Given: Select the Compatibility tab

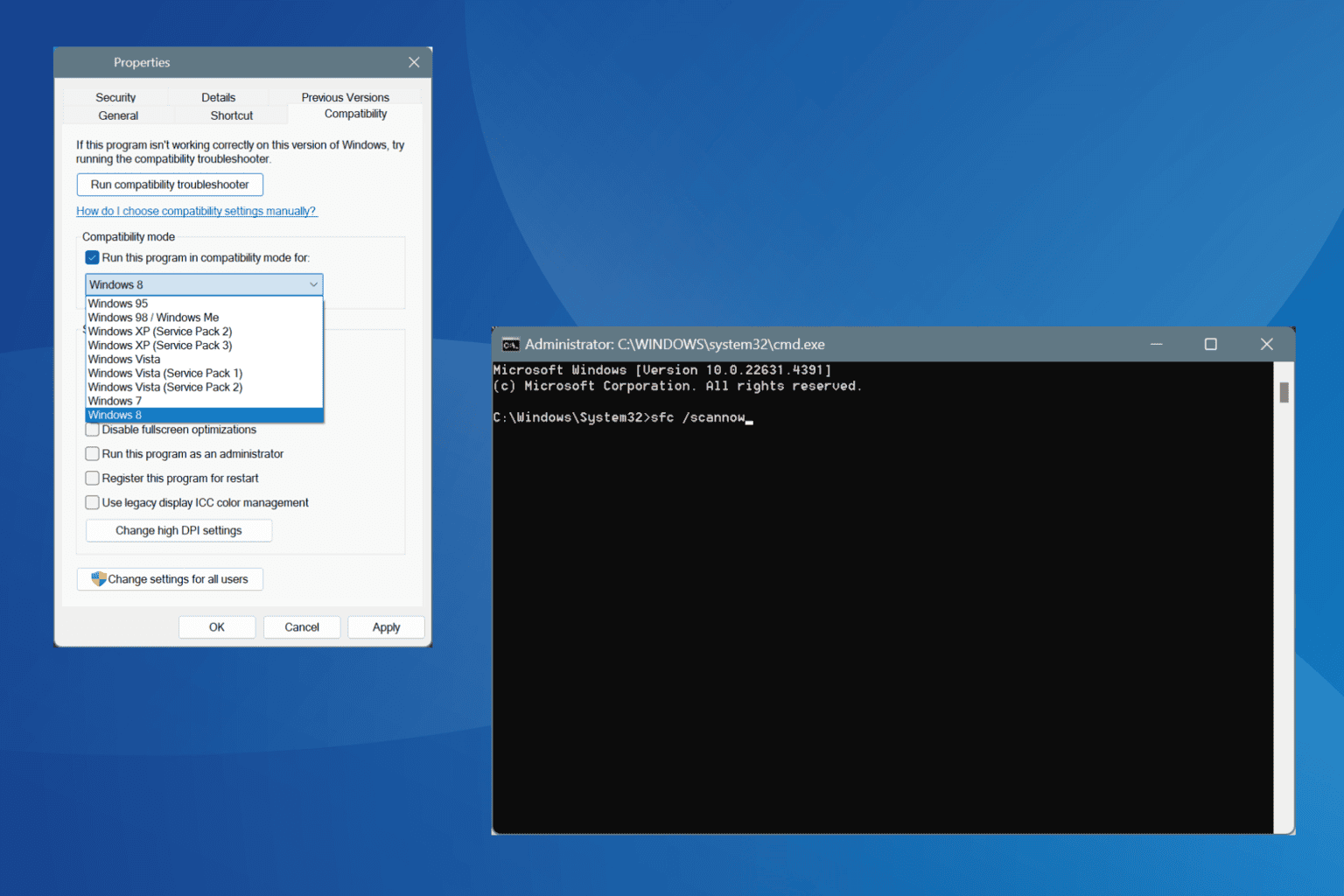Looking at the screenshot, I should tap(355, 114).
